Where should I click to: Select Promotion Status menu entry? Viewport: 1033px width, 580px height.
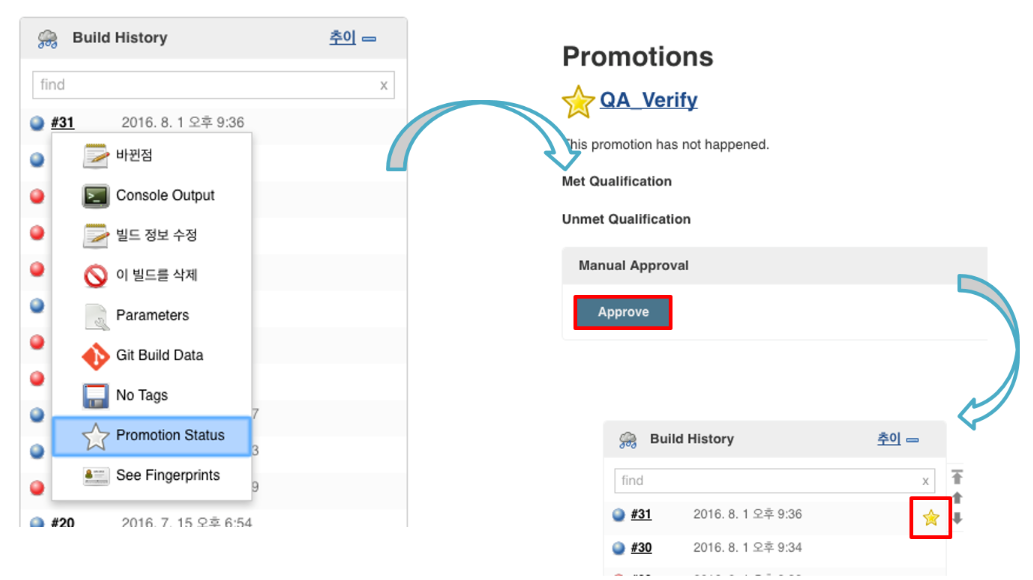coord(170,436)
